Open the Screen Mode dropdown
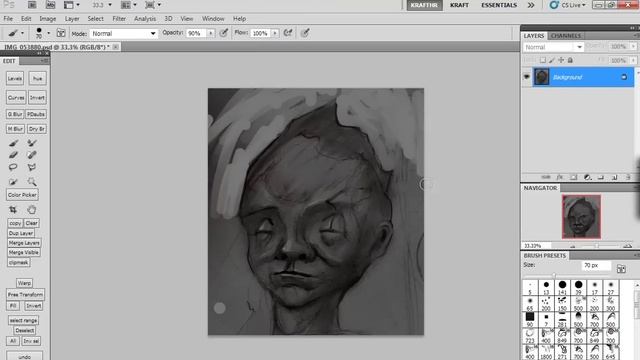The height and width of the screenshot is (360, 640). [x=153, y=5]
